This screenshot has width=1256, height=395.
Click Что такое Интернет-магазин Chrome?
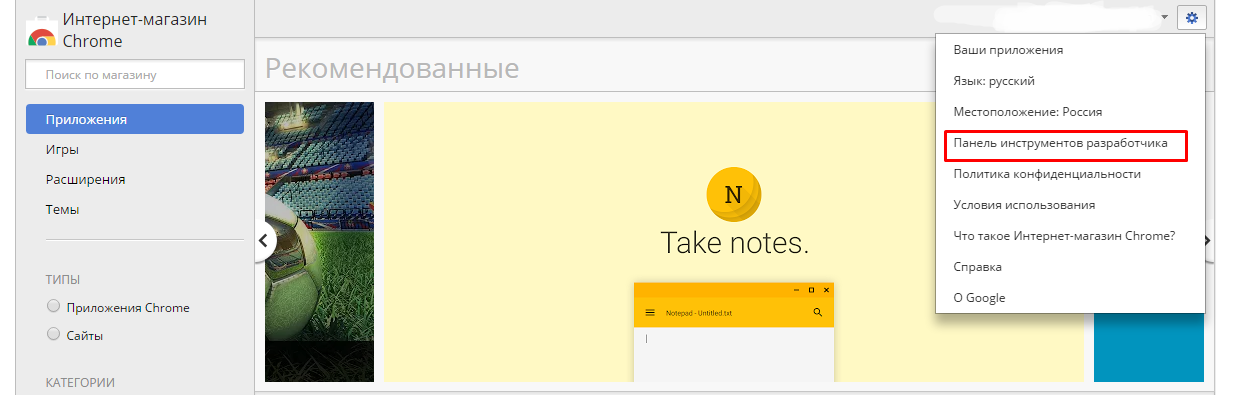1070,235
